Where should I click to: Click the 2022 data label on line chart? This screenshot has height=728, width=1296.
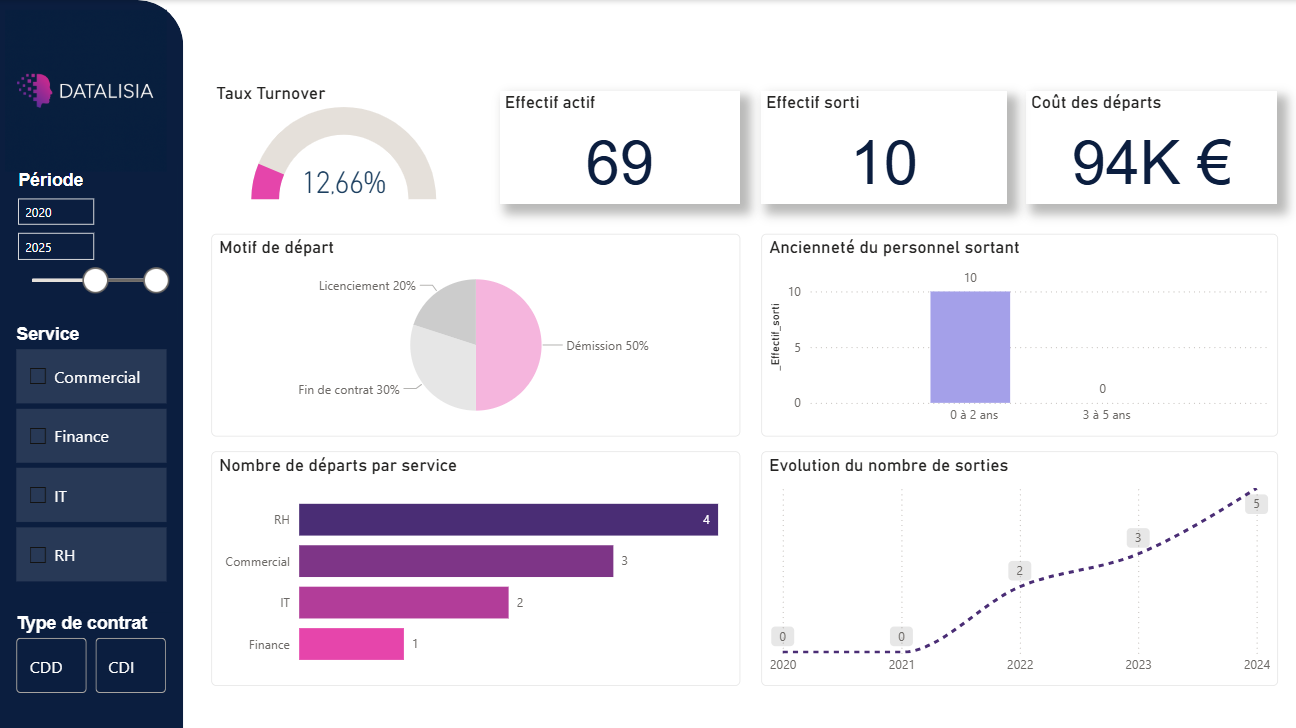pos(1020,571)
